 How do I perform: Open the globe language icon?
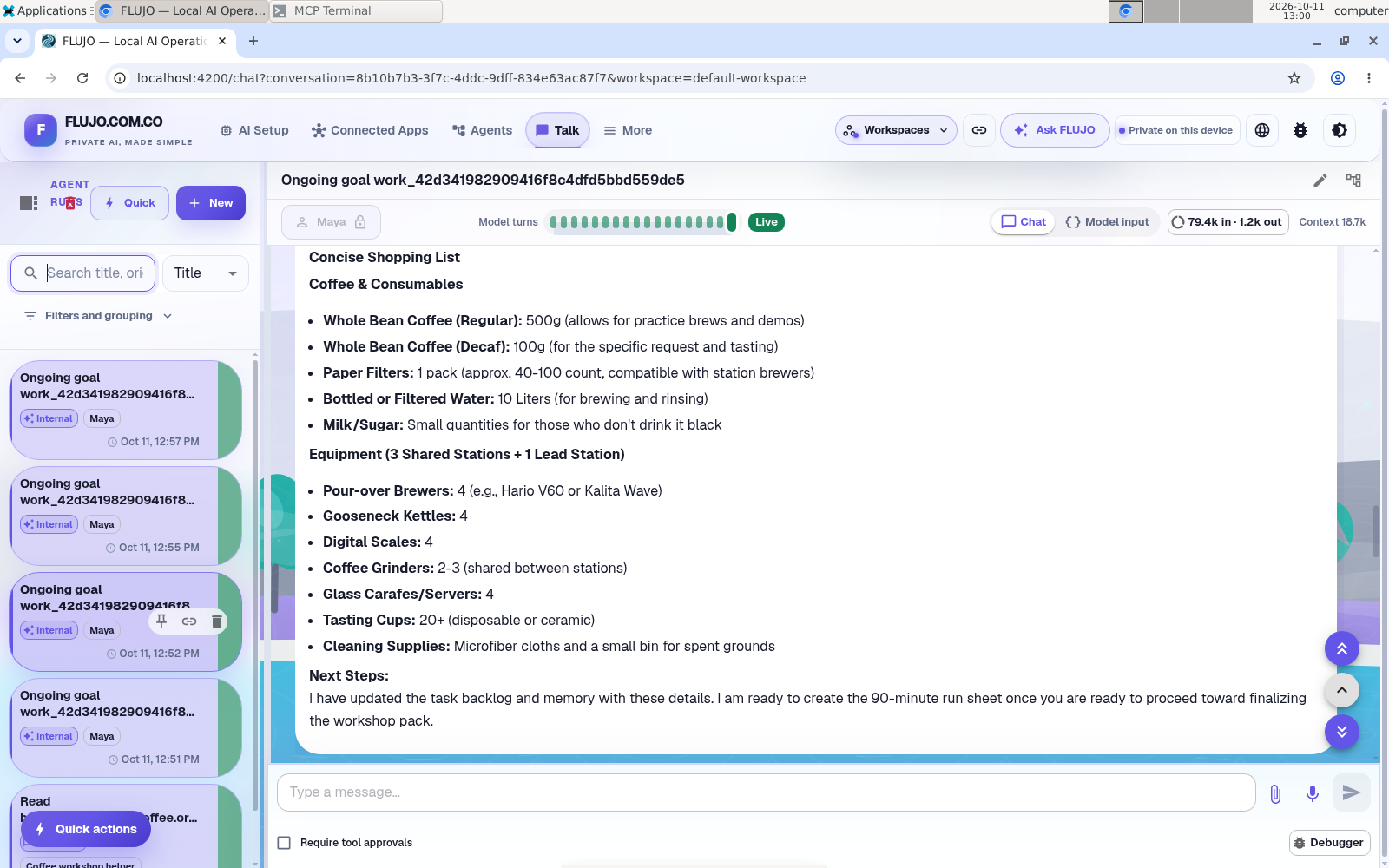(1262, 130)
